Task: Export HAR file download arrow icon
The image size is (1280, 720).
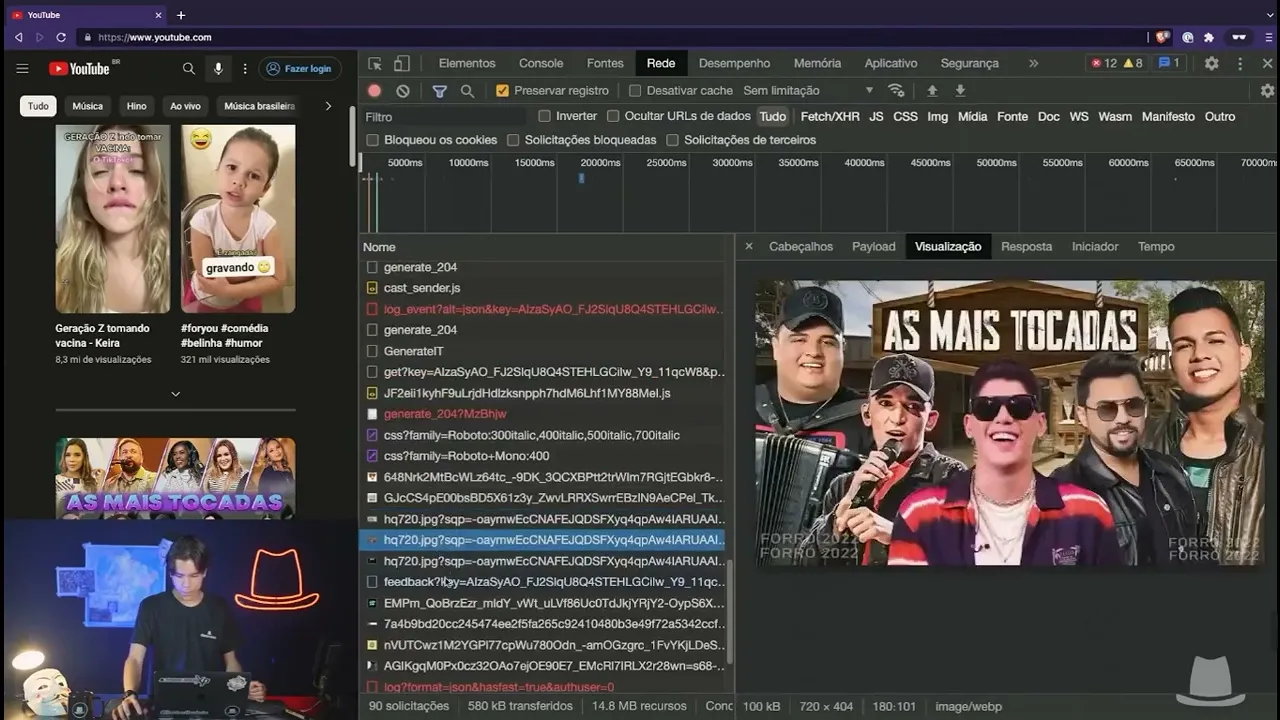Action: 960,90
